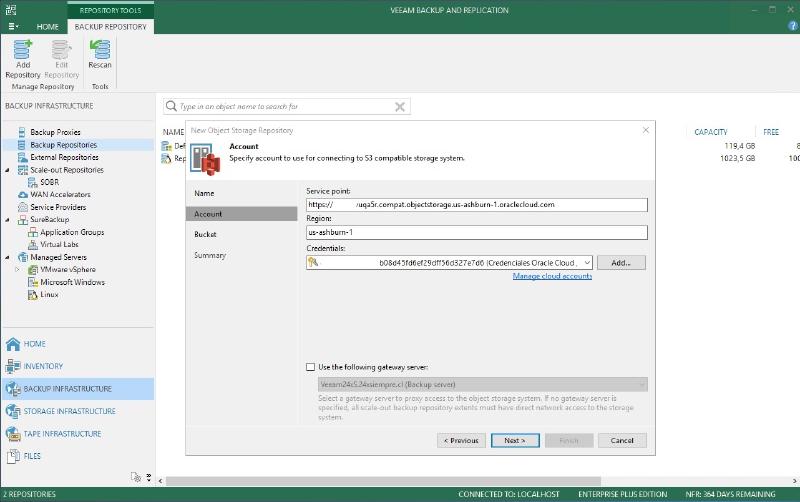
Task: Close the New Object Storage Repository dialog
Action: point(646,130)
